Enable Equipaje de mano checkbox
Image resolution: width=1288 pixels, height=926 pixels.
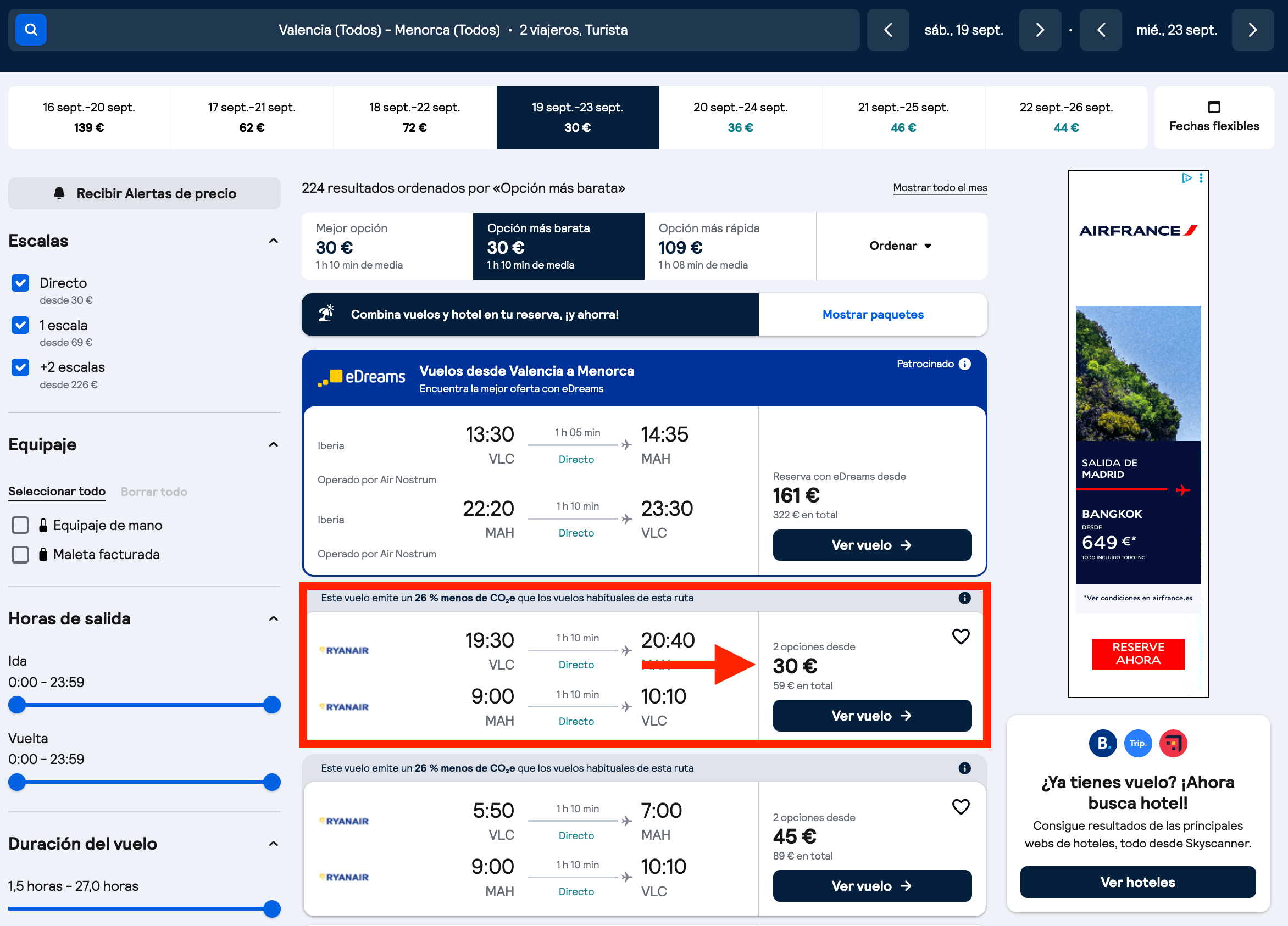20,525
